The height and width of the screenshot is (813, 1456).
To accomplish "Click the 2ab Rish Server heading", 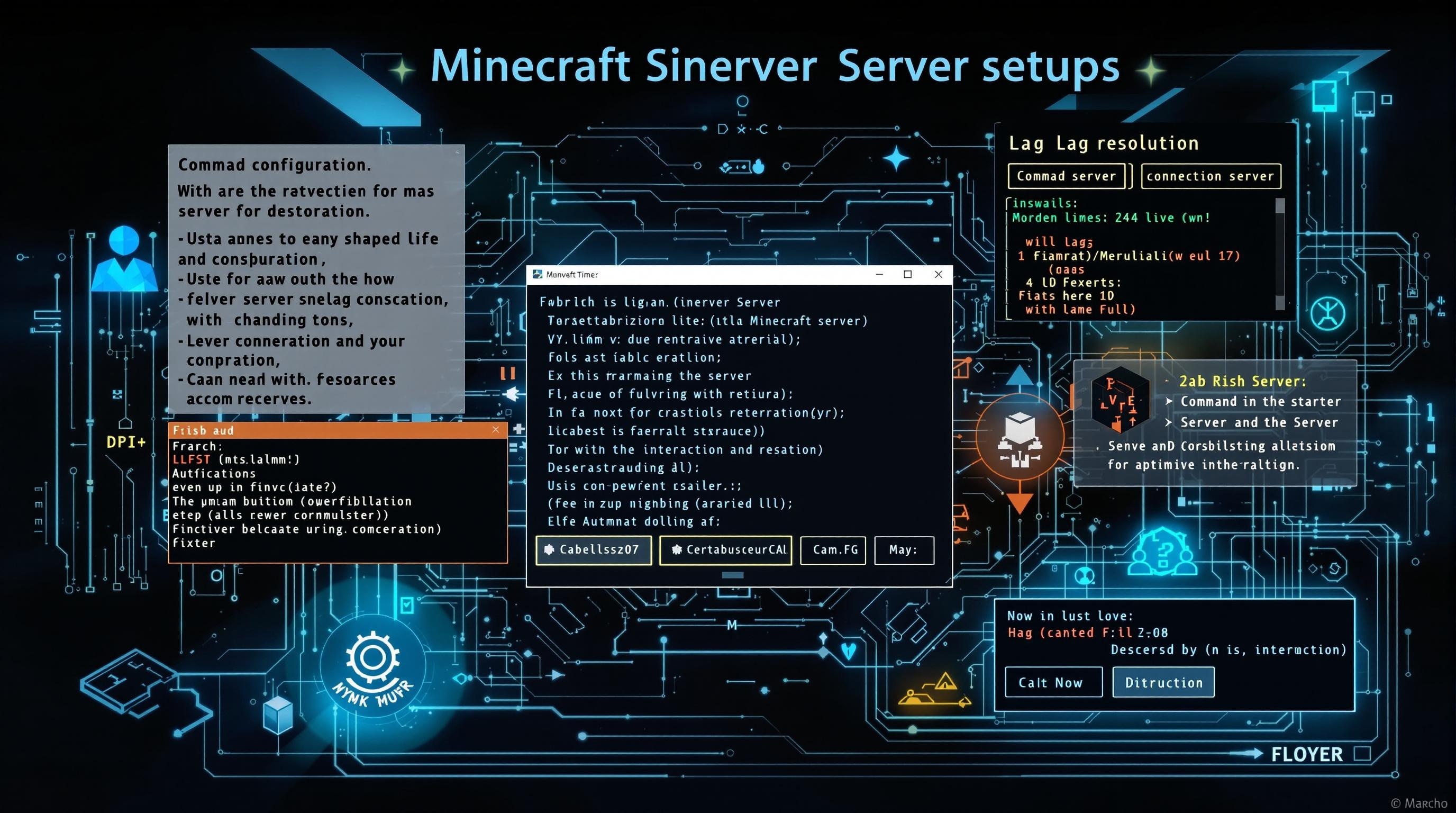I will (x=1243, y=381).
